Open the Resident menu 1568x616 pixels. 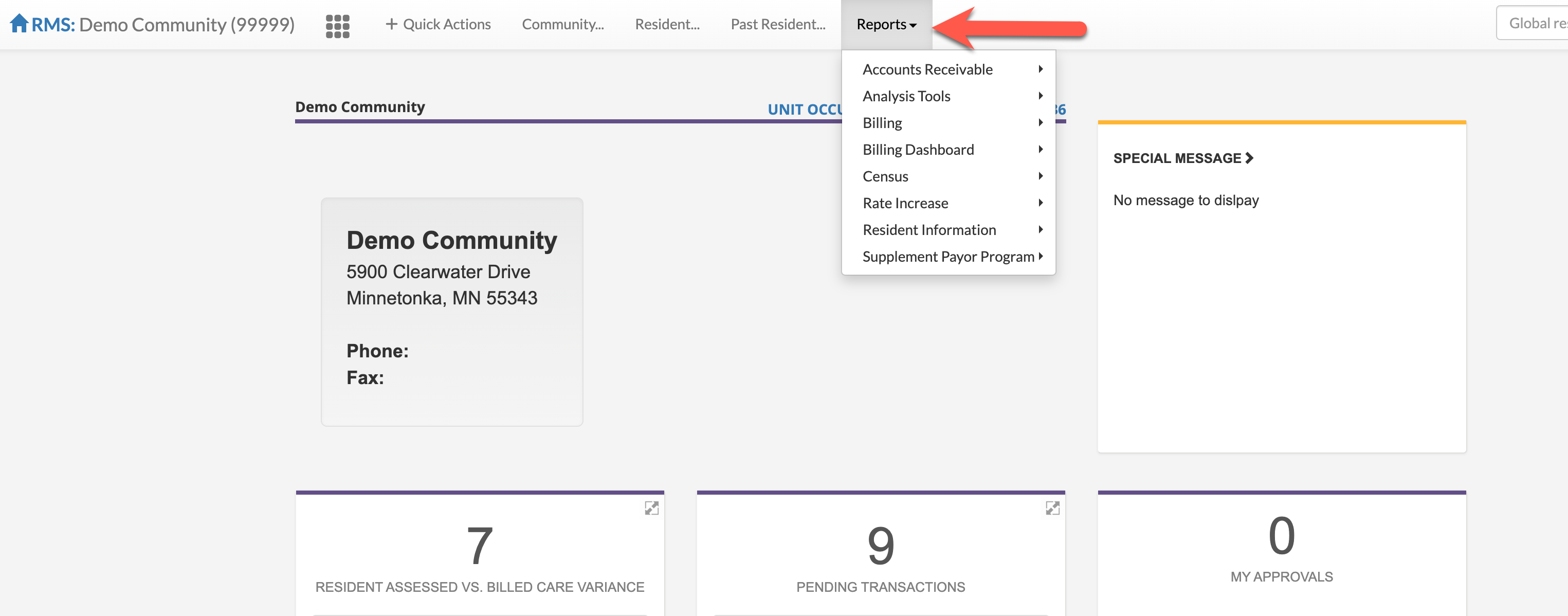tap(667, 24)
